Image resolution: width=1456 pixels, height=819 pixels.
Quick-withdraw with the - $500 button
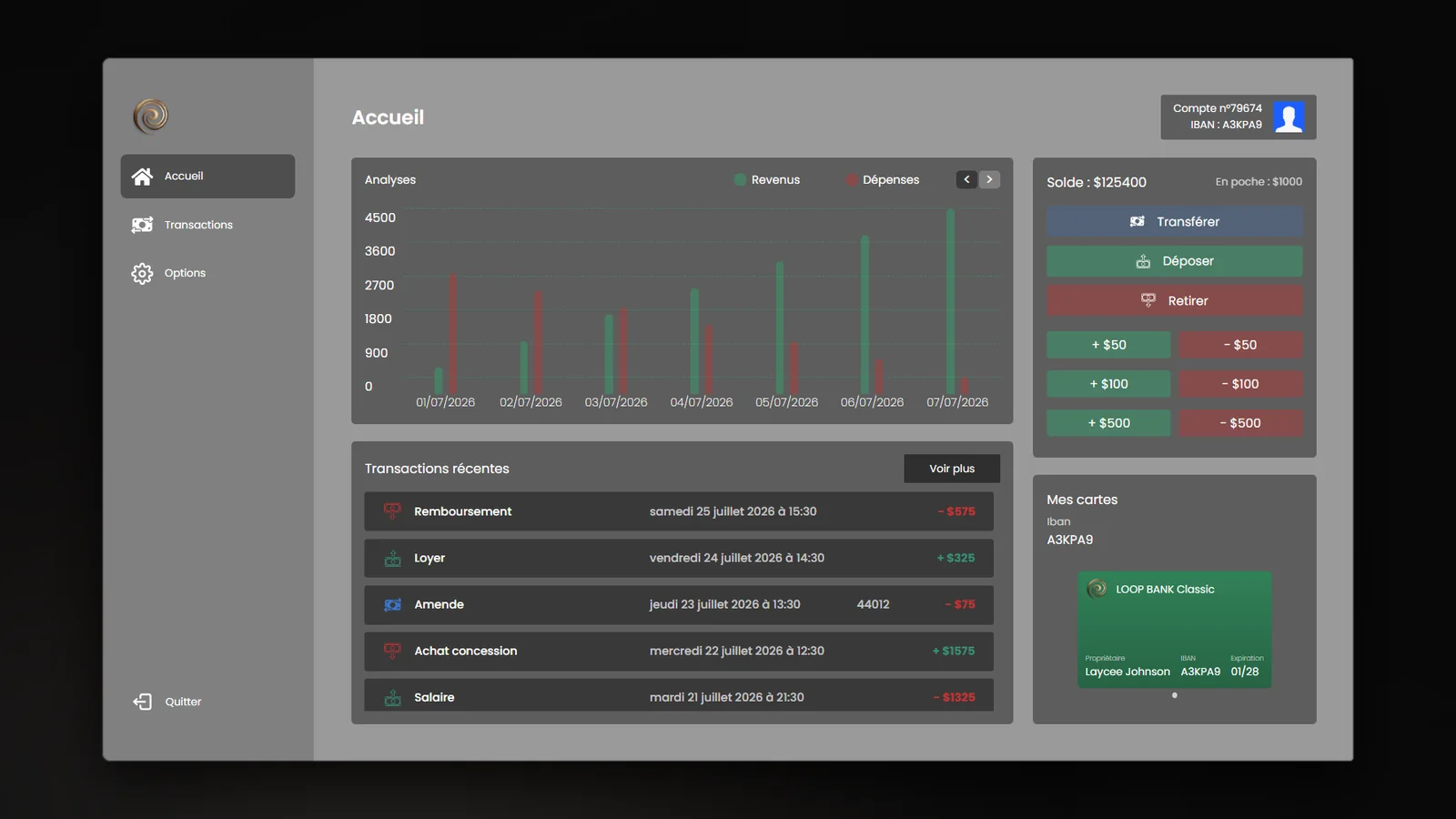(1240, 423)
